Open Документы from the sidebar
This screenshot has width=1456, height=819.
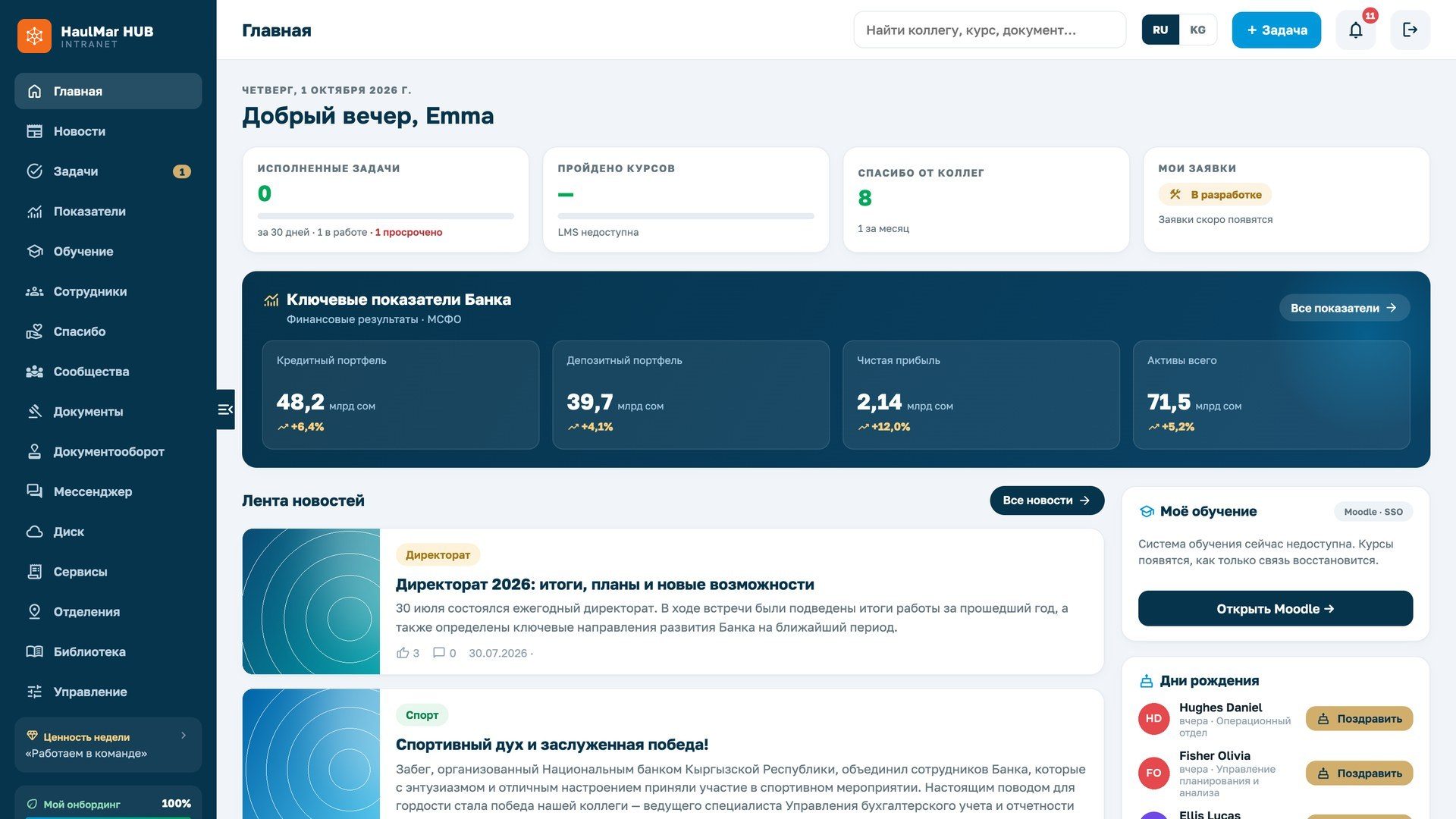[108, 412]
